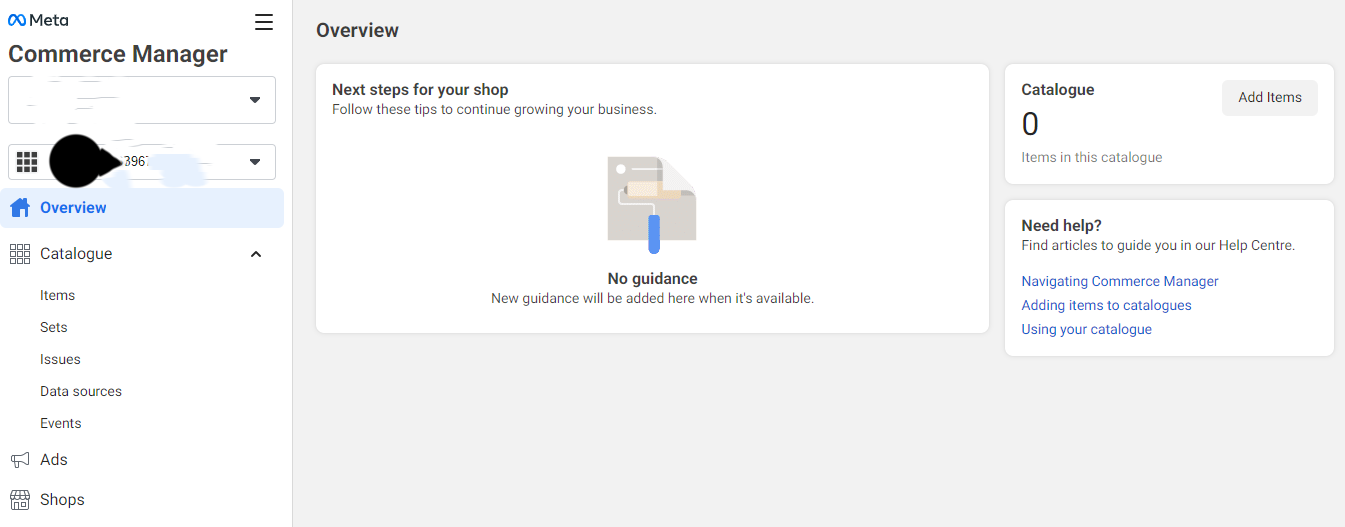Click the catalogue selector grid icon
Image resolution: width=1345 pixels, height=527 pixels.
[27, 162]
